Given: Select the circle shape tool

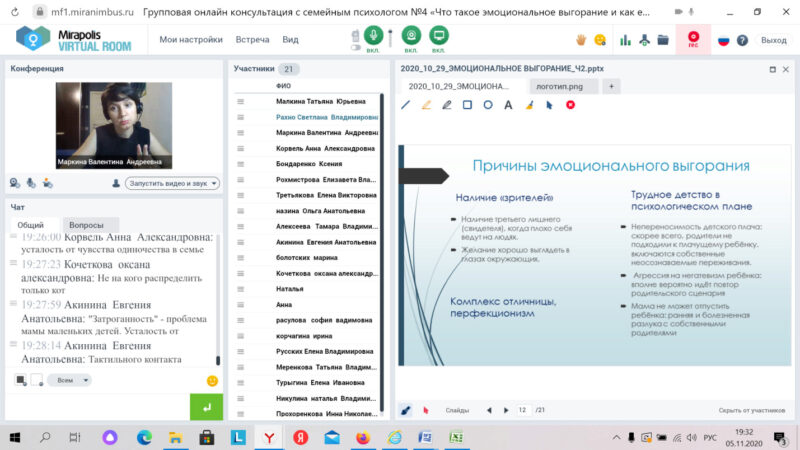Looking at the screenshot, I should point(488,105).
